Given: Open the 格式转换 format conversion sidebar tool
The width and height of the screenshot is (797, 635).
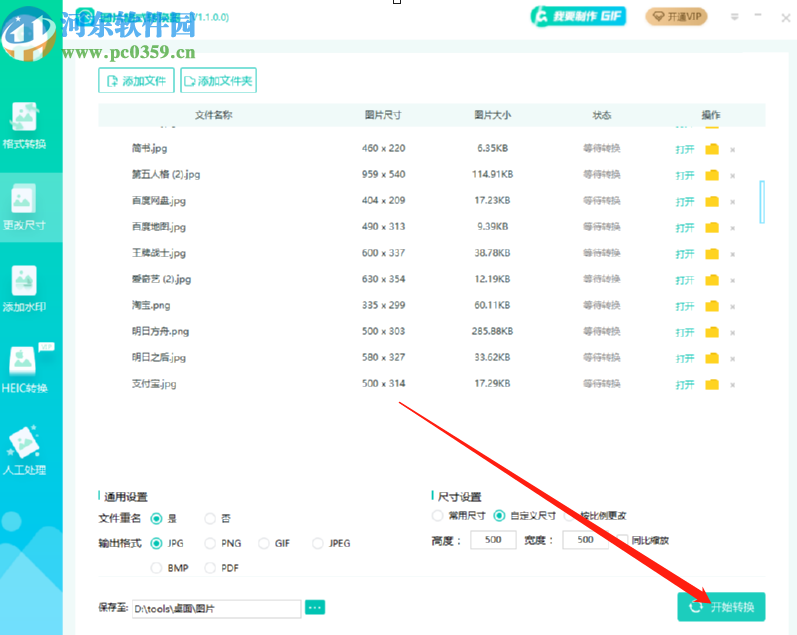Looking at the screenshot, I should click(24, 127).
